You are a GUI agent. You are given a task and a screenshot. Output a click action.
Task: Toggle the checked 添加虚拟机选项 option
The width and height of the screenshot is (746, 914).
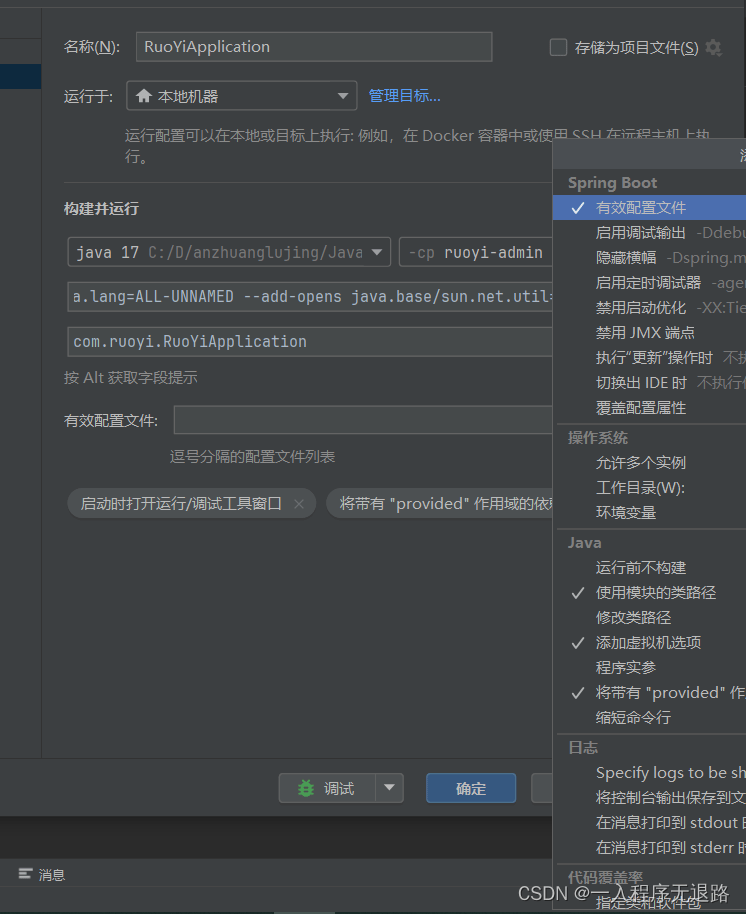pyautogui.click(x=649, y=643)
